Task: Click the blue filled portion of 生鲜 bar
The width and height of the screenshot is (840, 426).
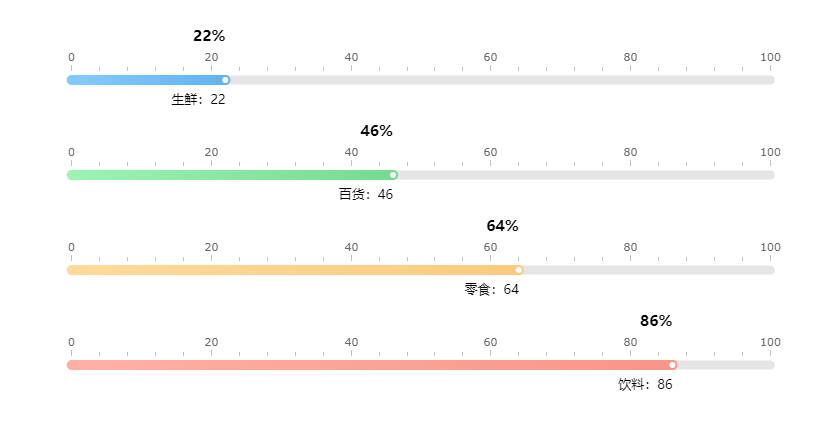Action: tap(145, 80)
